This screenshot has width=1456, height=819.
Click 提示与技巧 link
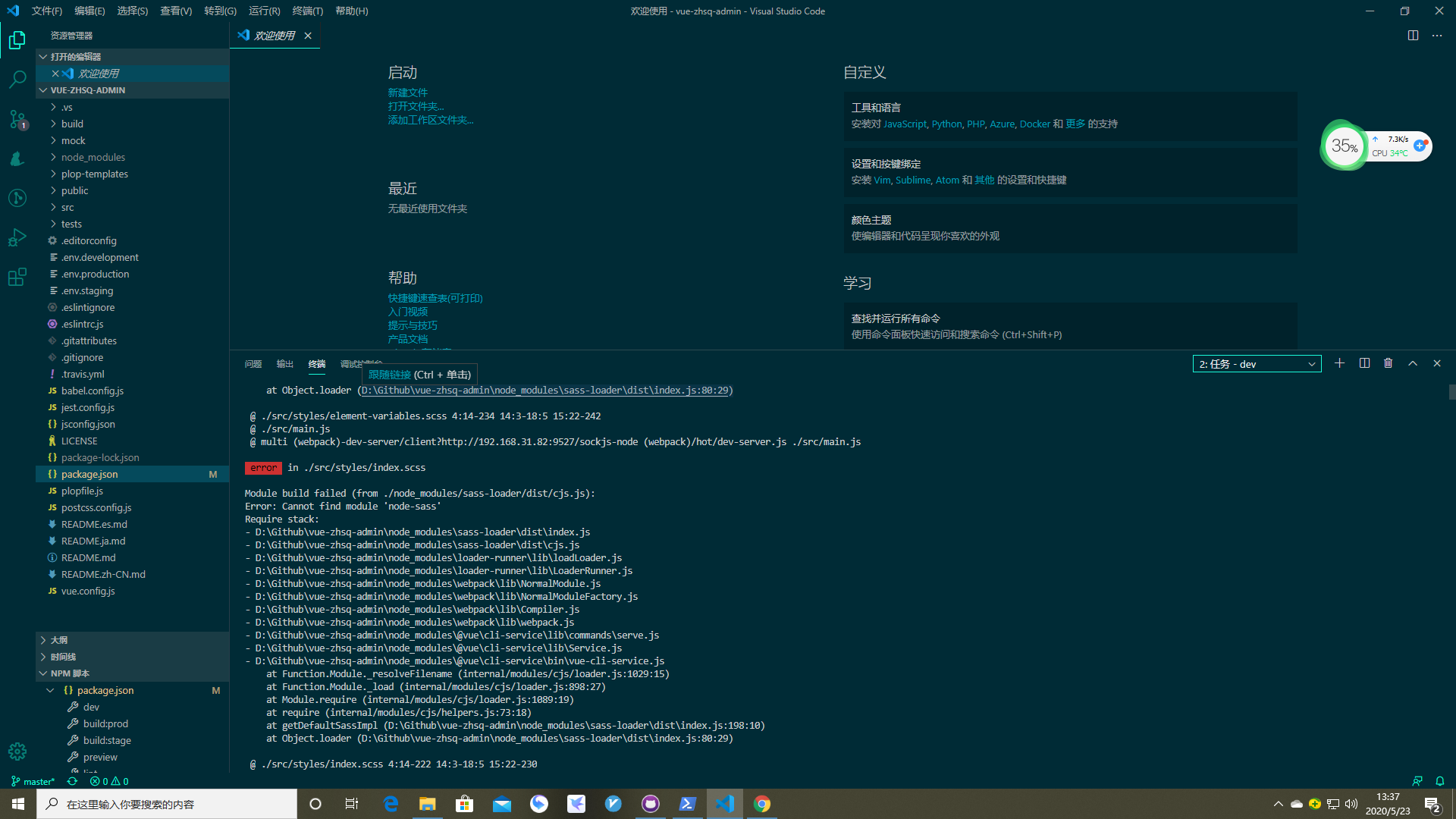(x=413, y=325)
